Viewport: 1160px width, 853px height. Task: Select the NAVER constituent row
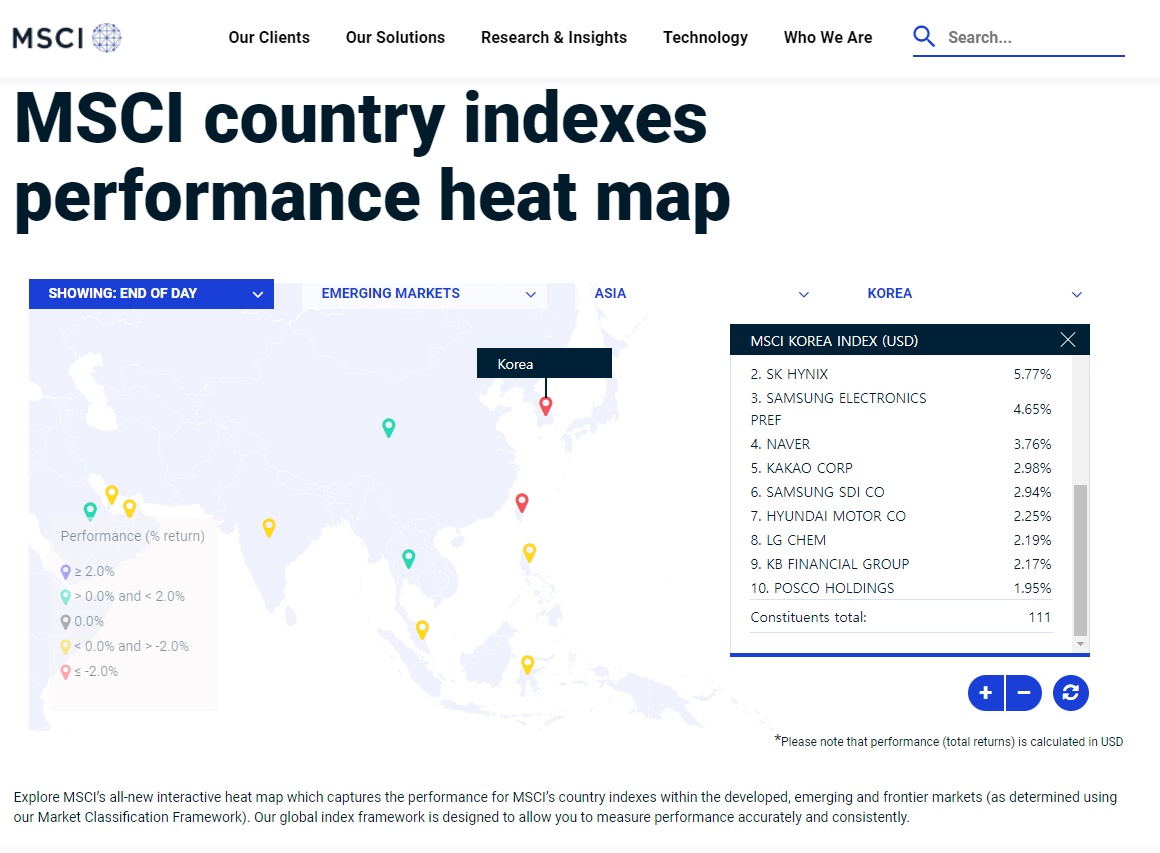pos(900,444)
